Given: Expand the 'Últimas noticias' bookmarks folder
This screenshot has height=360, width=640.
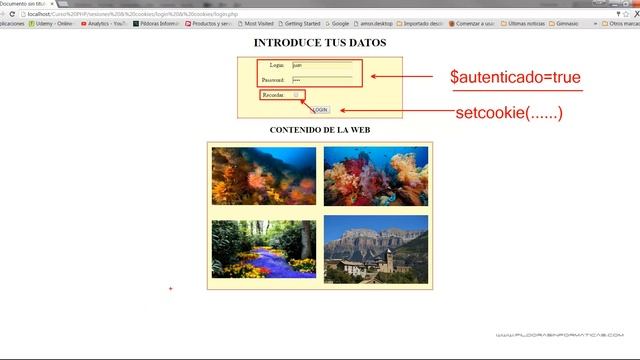Looking at the screenshot, I should pos(523,24).
